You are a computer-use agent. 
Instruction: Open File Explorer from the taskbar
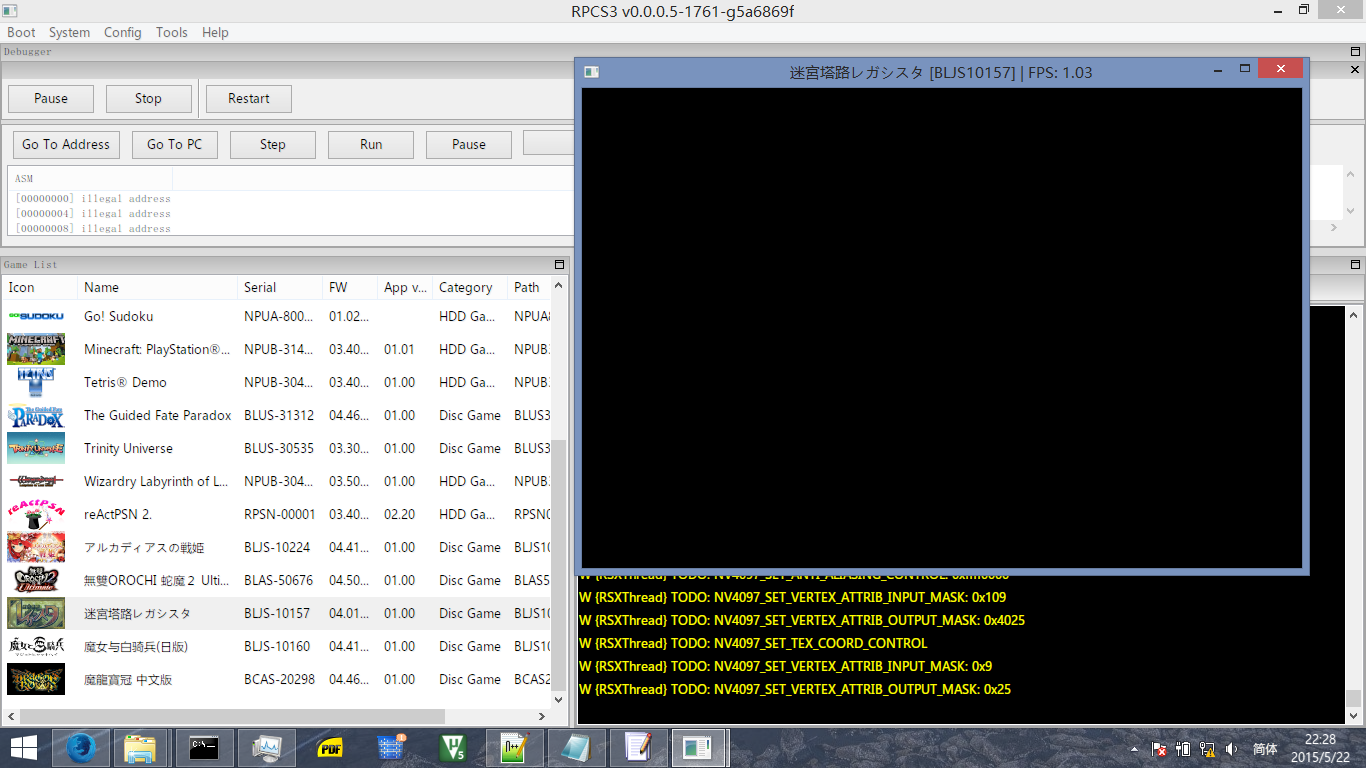[x=140, y=748]
